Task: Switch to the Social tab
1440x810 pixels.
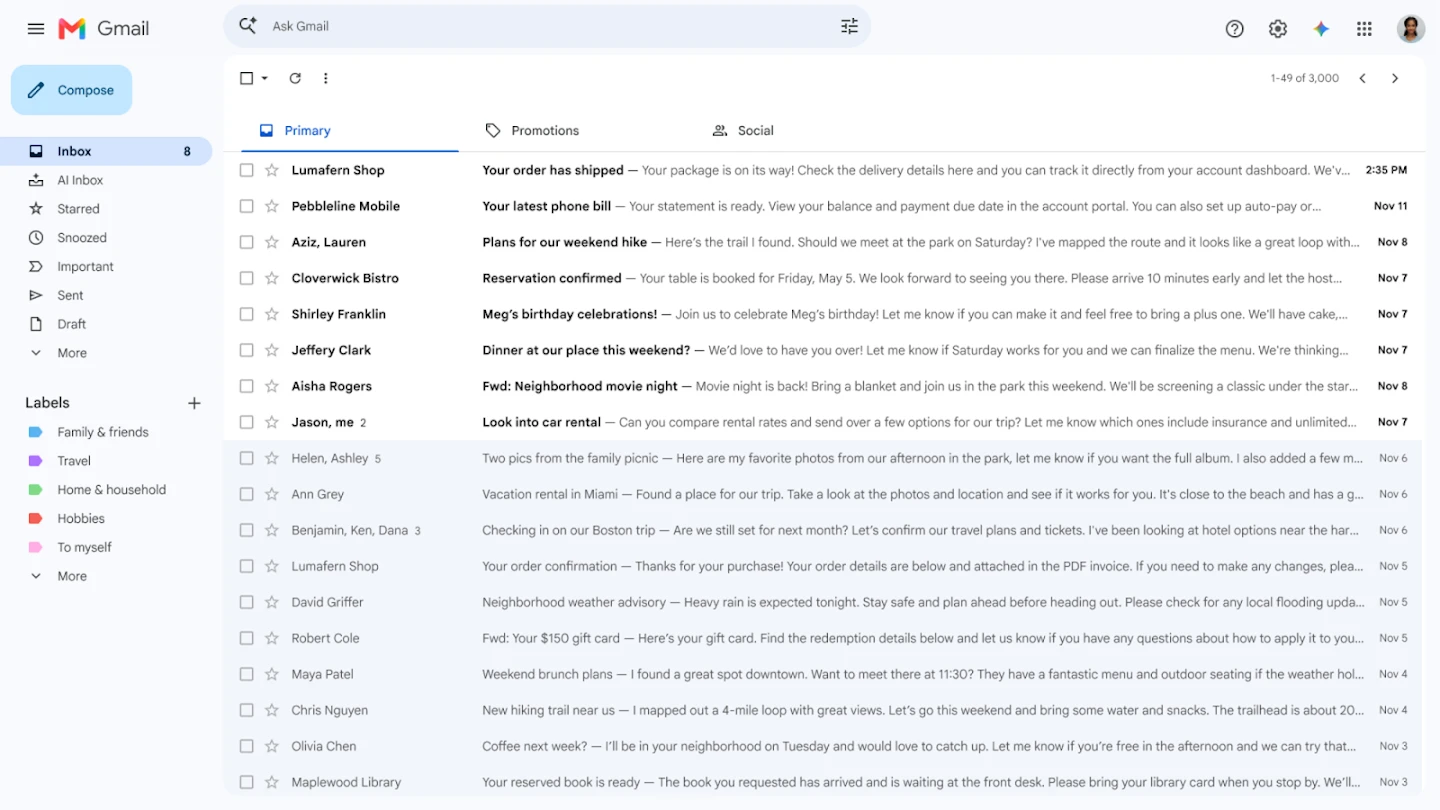Action: [743, 130]
